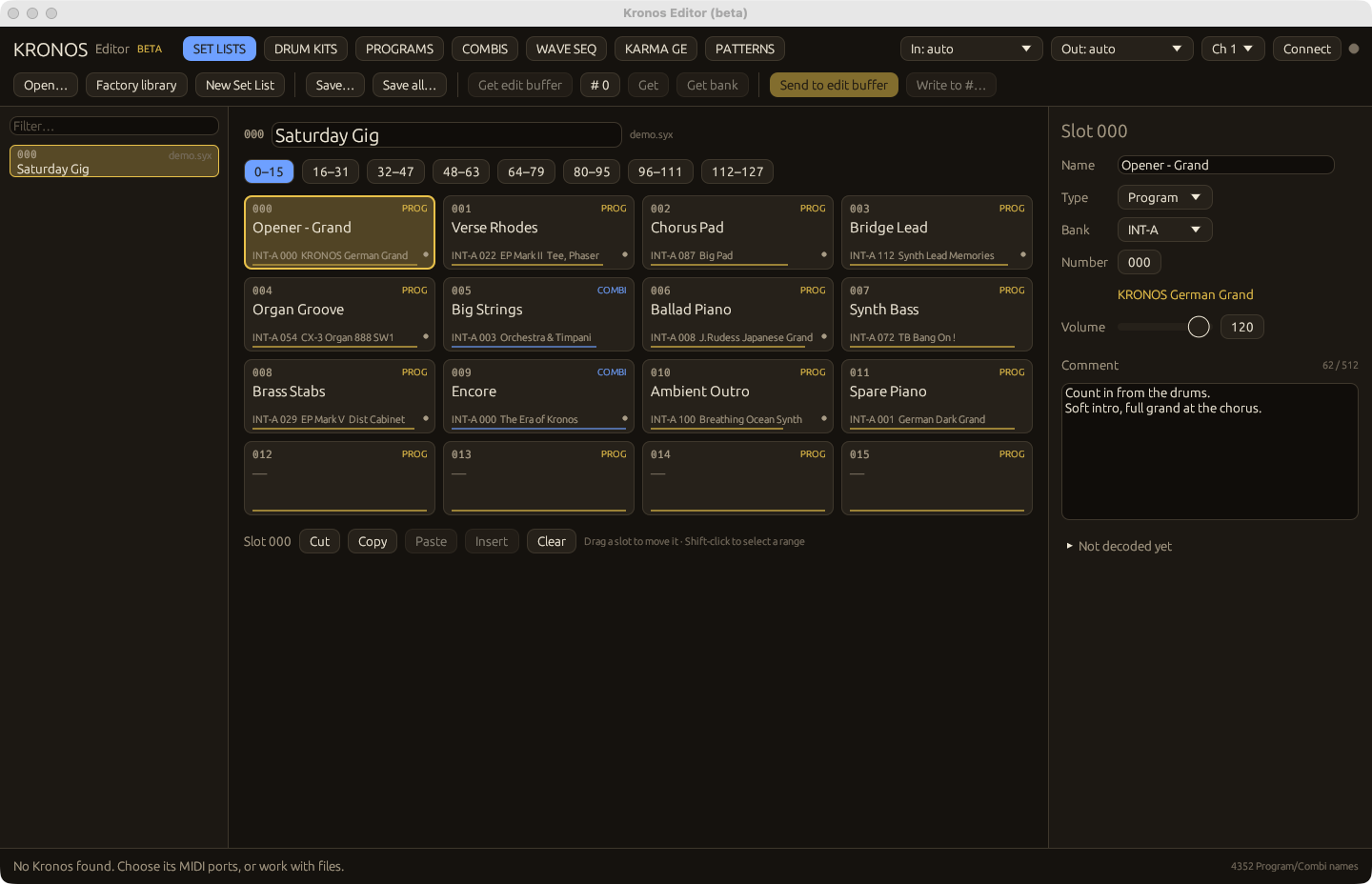Click the Open… button
Image resolution: width=1372 pixels, height=884 pixels.
[x=46, y=85]
